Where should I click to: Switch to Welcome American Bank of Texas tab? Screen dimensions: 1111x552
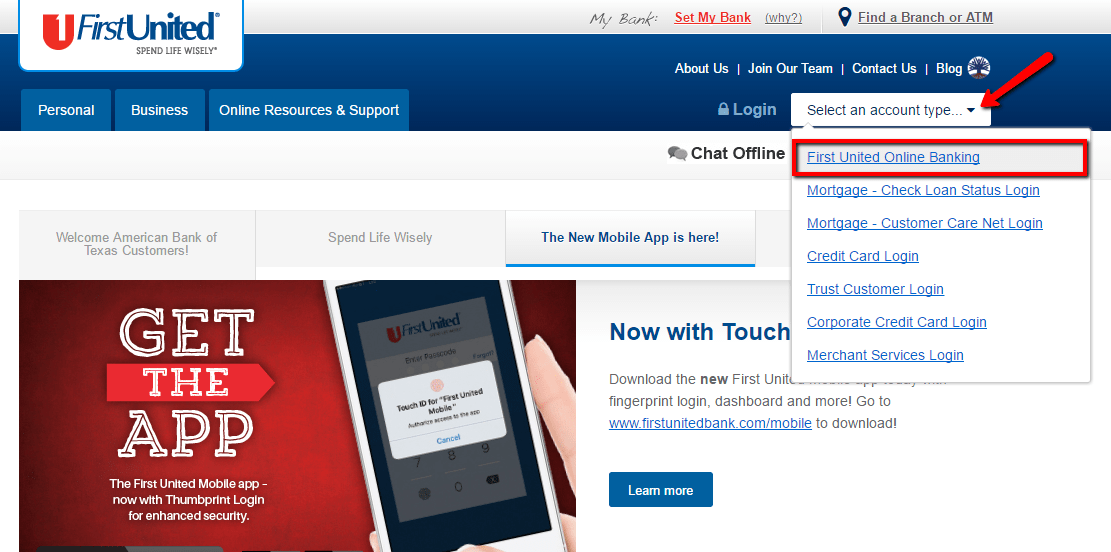[x=137, y=244]
